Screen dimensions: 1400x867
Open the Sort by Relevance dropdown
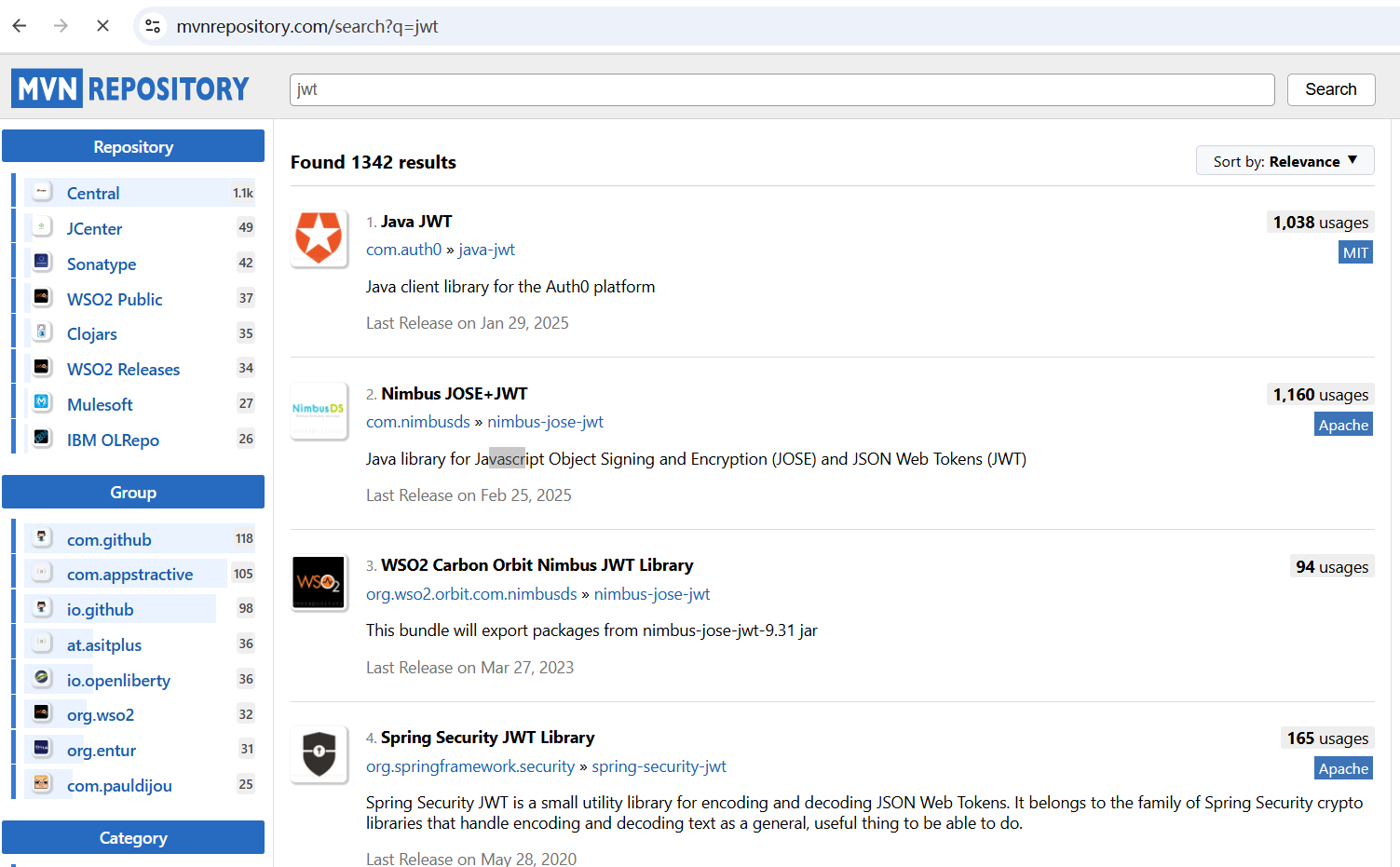click(1285, 161)
